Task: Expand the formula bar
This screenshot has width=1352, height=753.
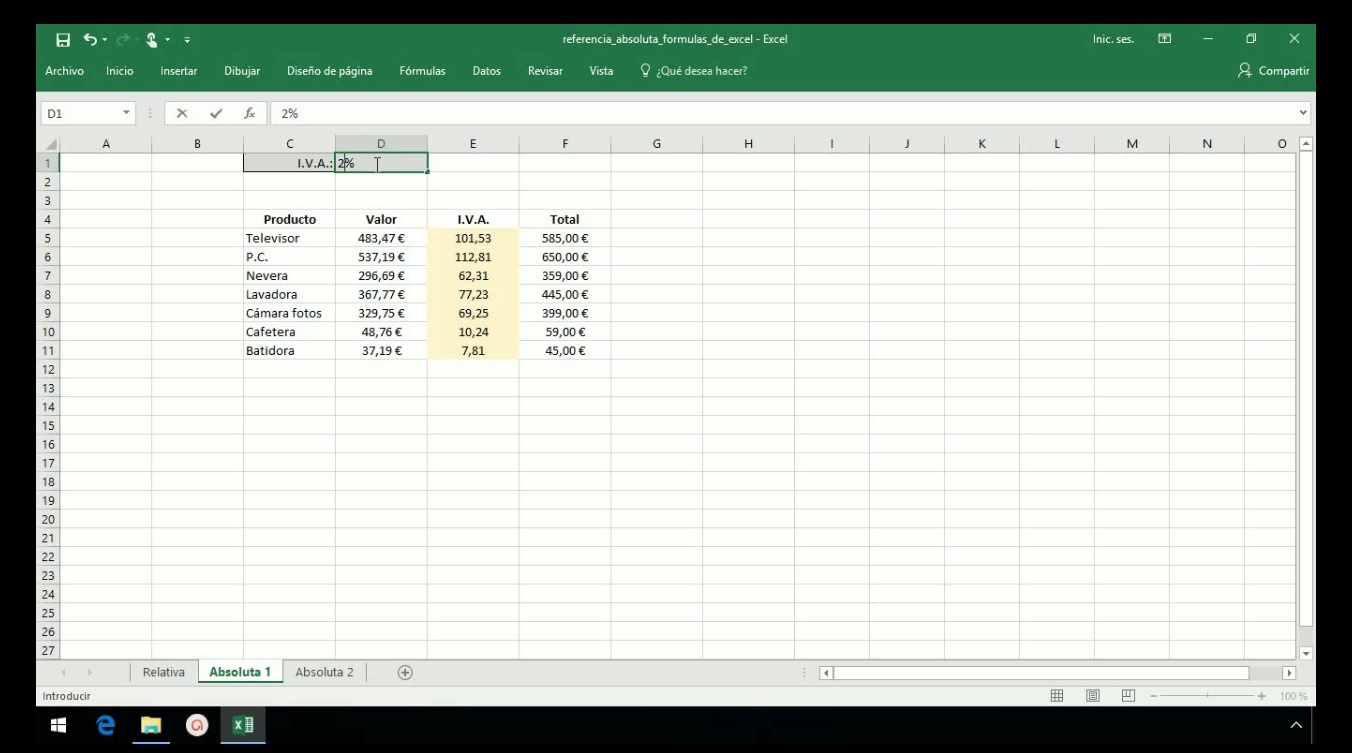Action: (x=1303, y=114)
